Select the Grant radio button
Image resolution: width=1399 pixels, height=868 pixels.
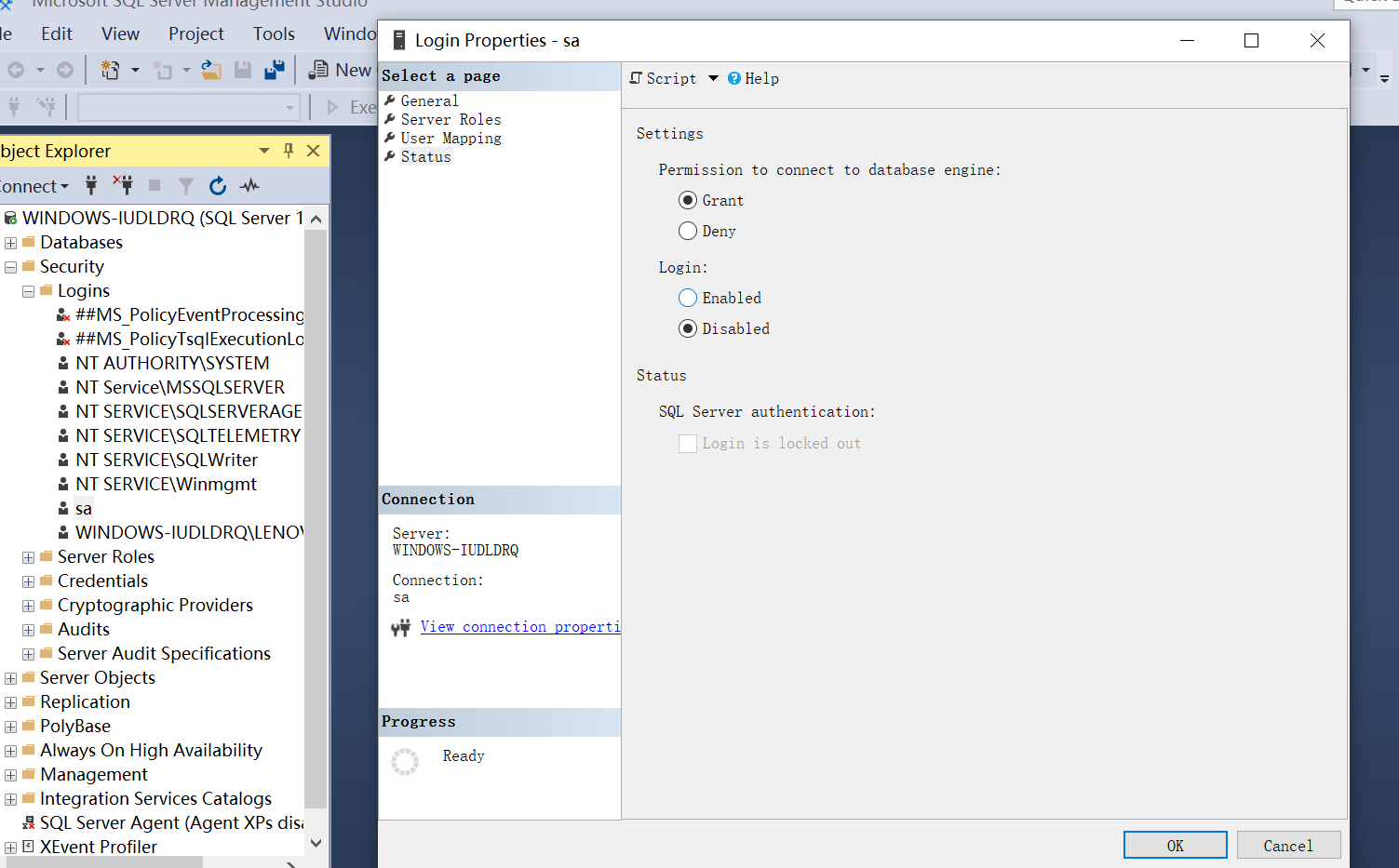coord(688,200)
